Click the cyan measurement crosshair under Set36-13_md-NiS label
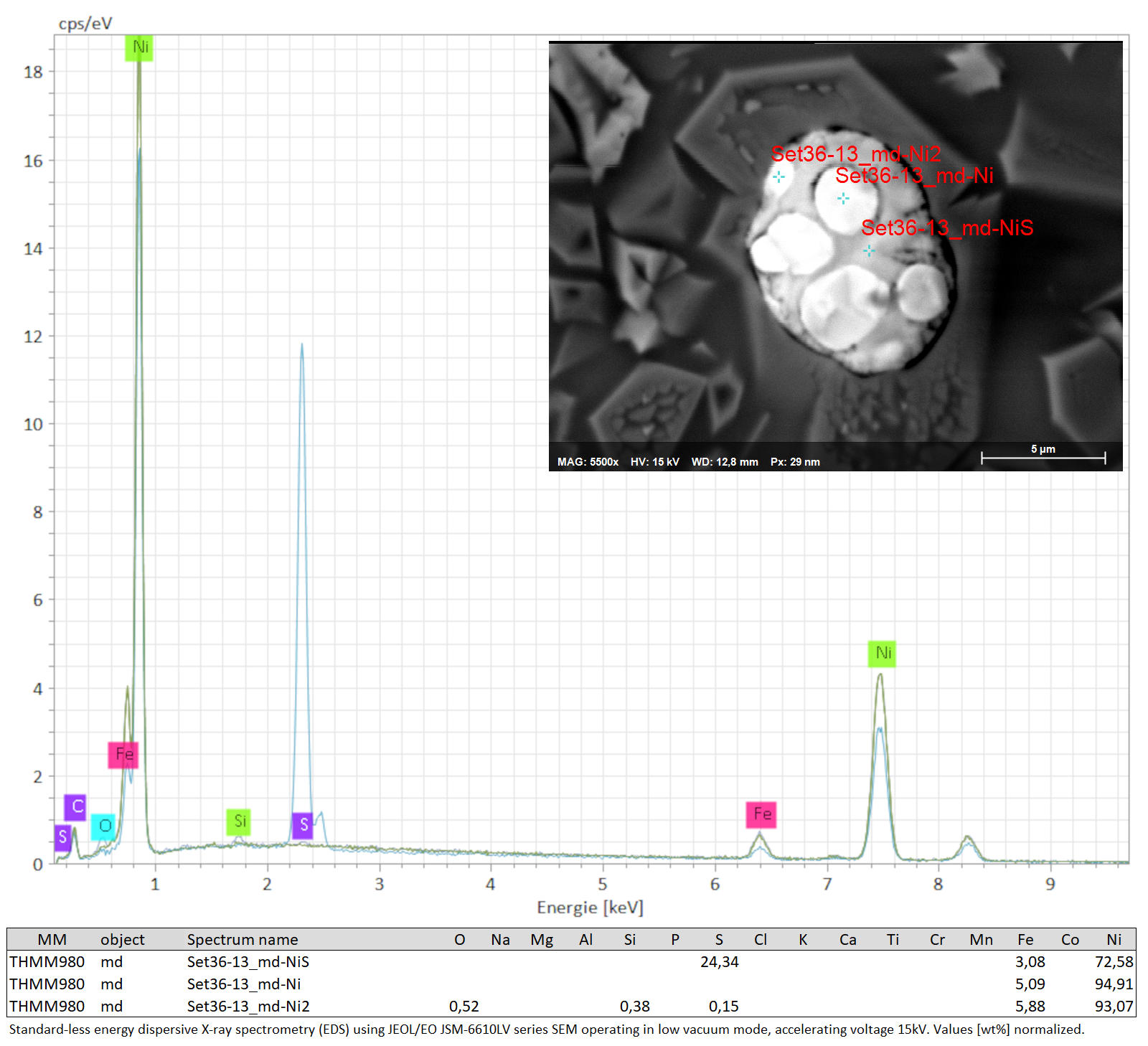 point(869,250)
